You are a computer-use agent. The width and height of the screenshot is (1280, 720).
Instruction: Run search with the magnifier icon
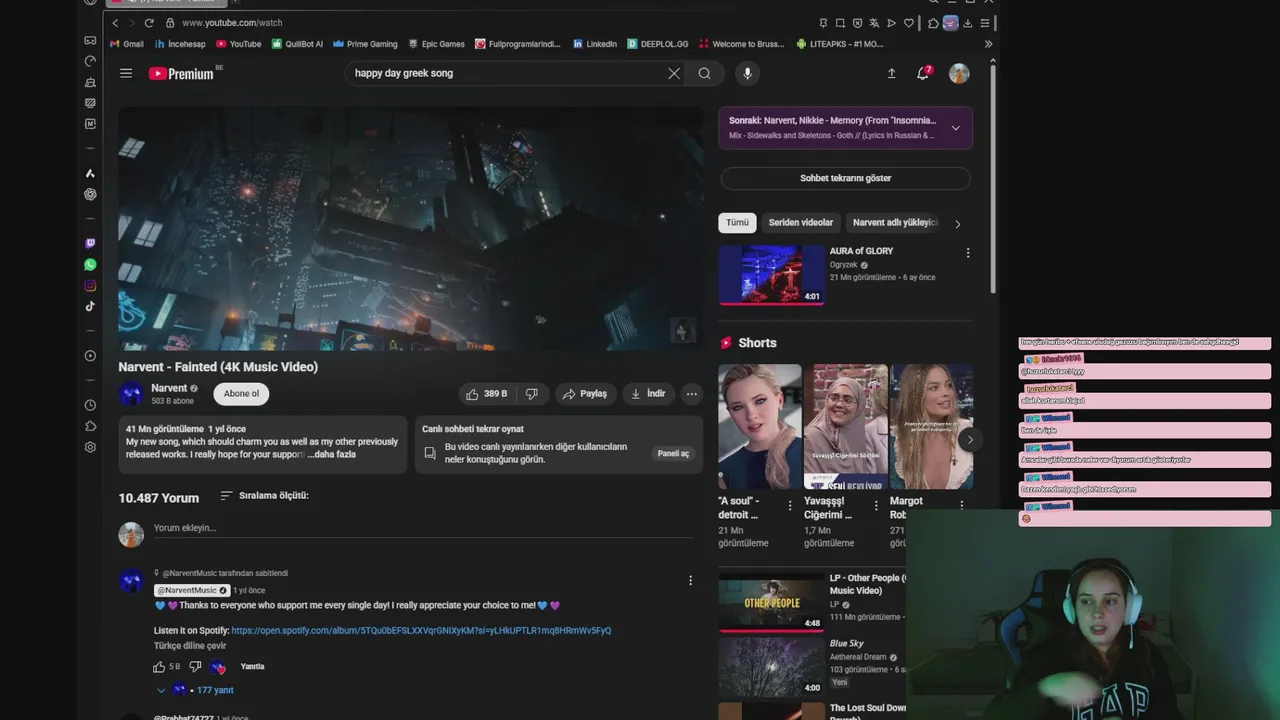(705, 73)
